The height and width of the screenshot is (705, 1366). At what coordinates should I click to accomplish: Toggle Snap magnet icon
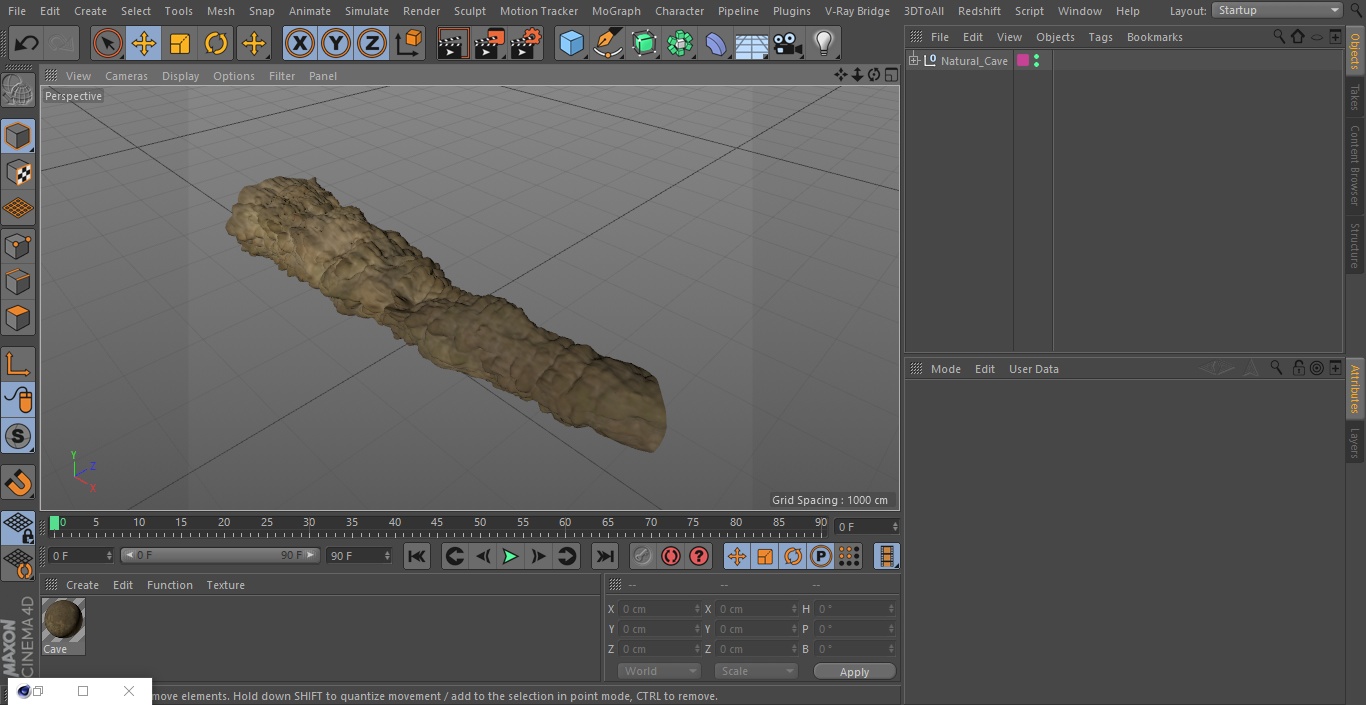18,482
